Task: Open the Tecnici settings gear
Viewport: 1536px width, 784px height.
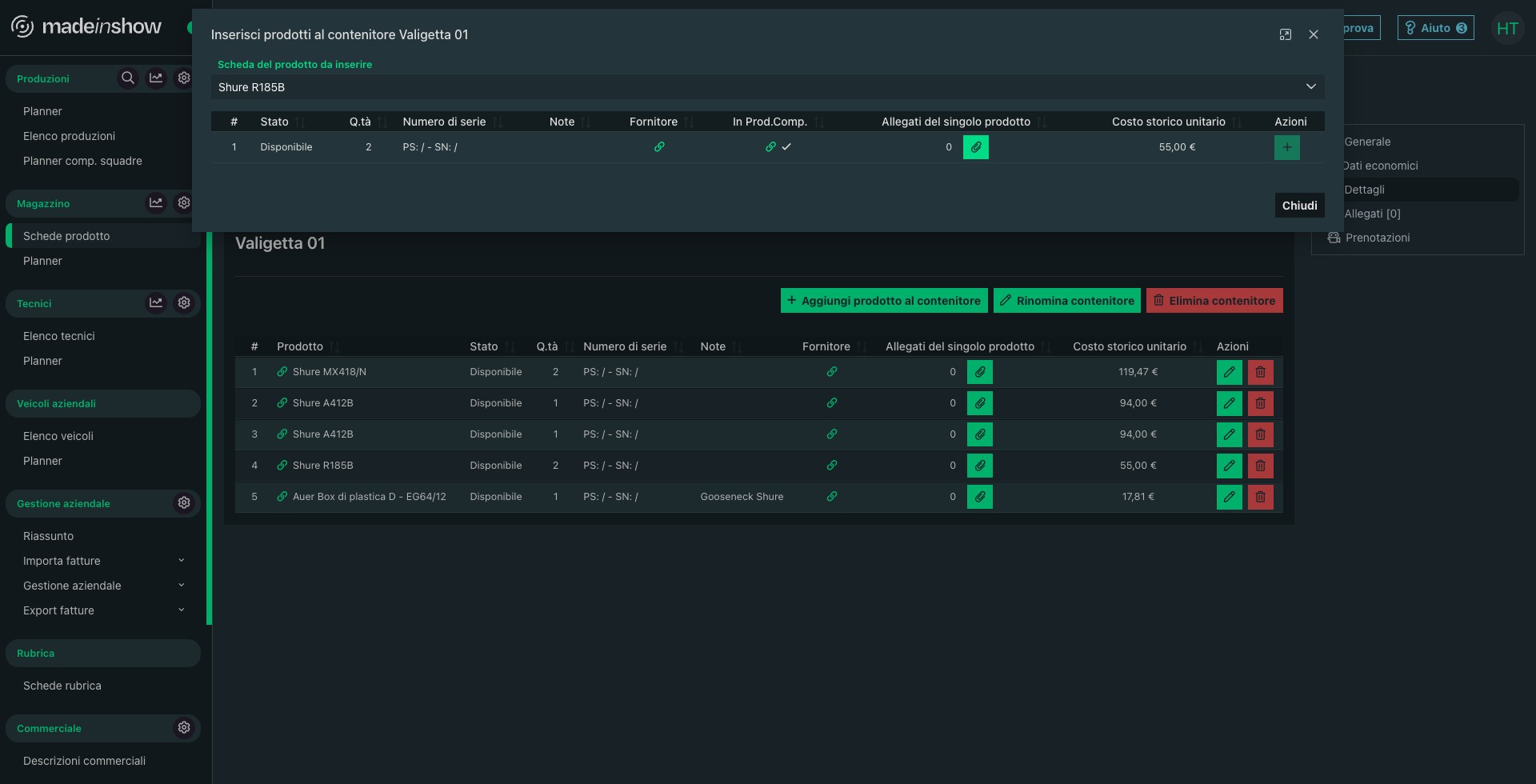Action: click(184, 303)
